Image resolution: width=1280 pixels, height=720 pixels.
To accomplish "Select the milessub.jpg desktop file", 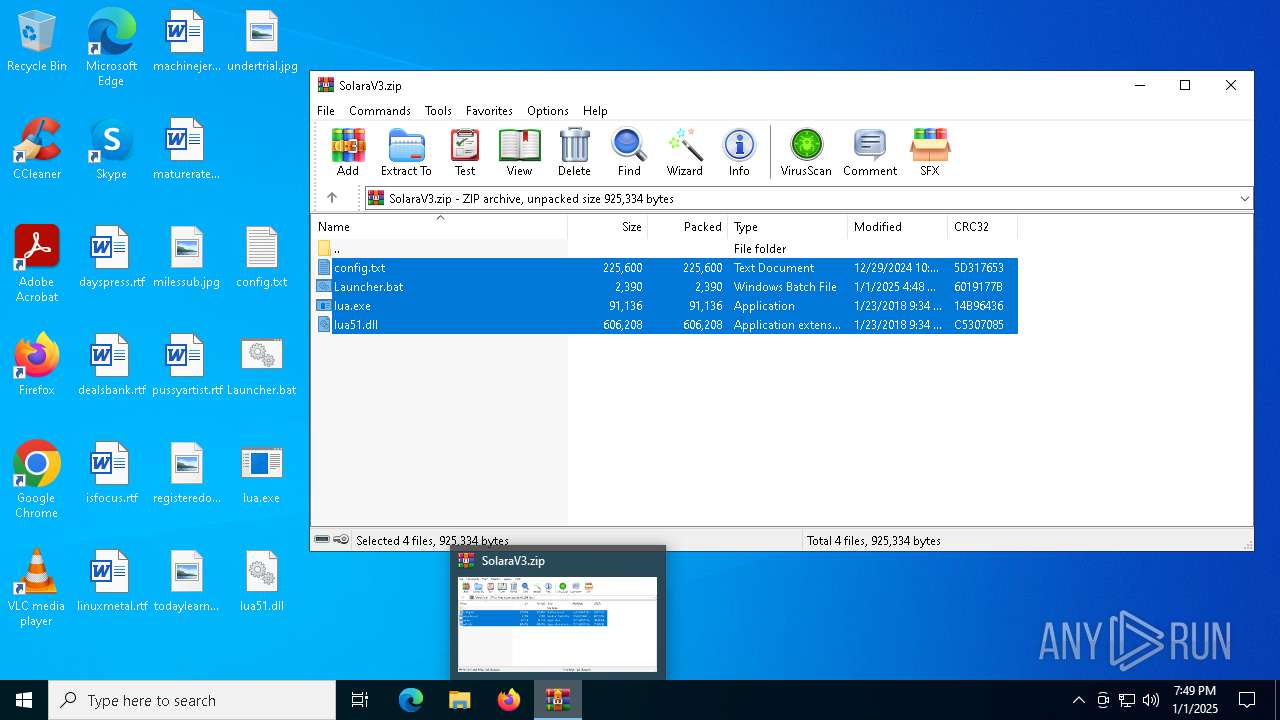I will pyautogui.click(x=187, y=257).
